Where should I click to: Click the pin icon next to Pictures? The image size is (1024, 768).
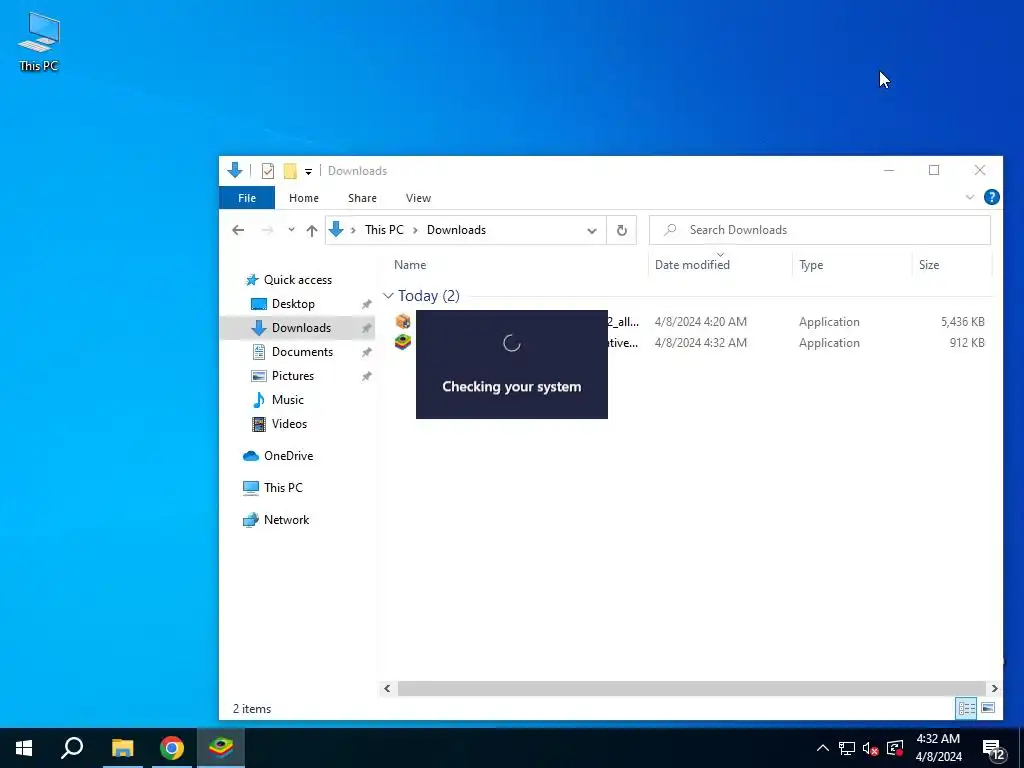point(366,377)
